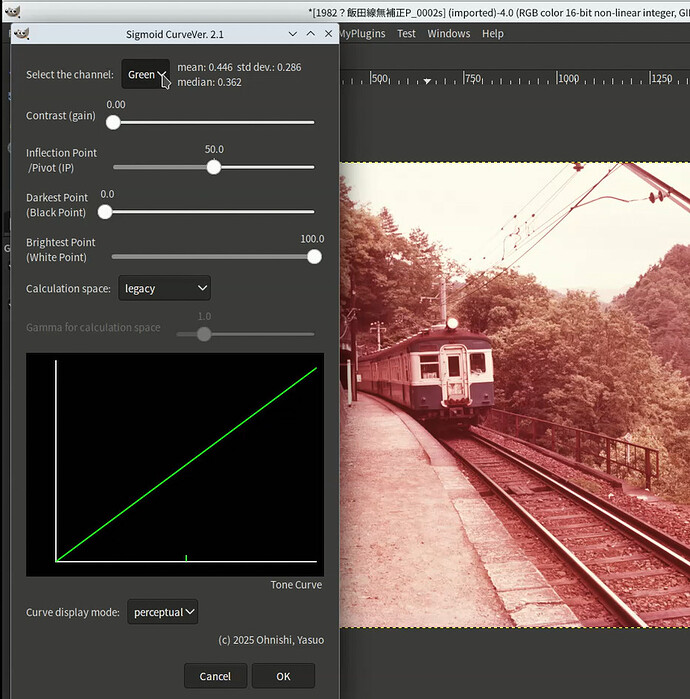Image resolution: width=690 pixels, height=699 pixels.
Task: Expand the Calculation space 'legacy' dropdown
Action: [x=164, y=288]
